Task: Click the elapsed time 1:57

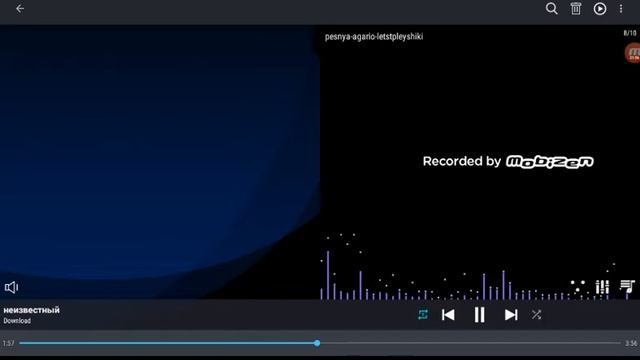Action: (8, 343)
